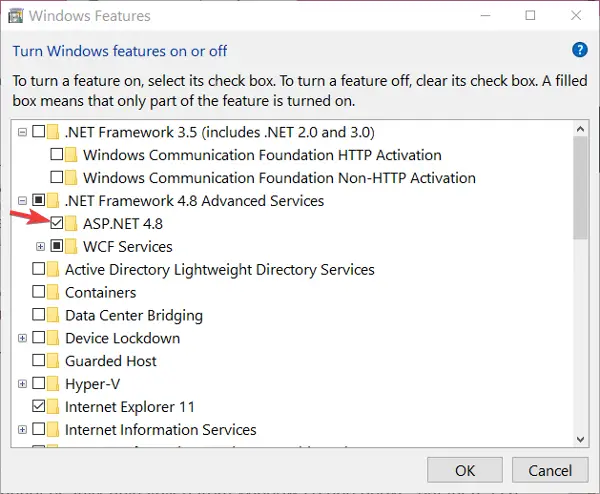
Task: Click folder icon beside ASP.NET 4.8
Action: (71, 223)
